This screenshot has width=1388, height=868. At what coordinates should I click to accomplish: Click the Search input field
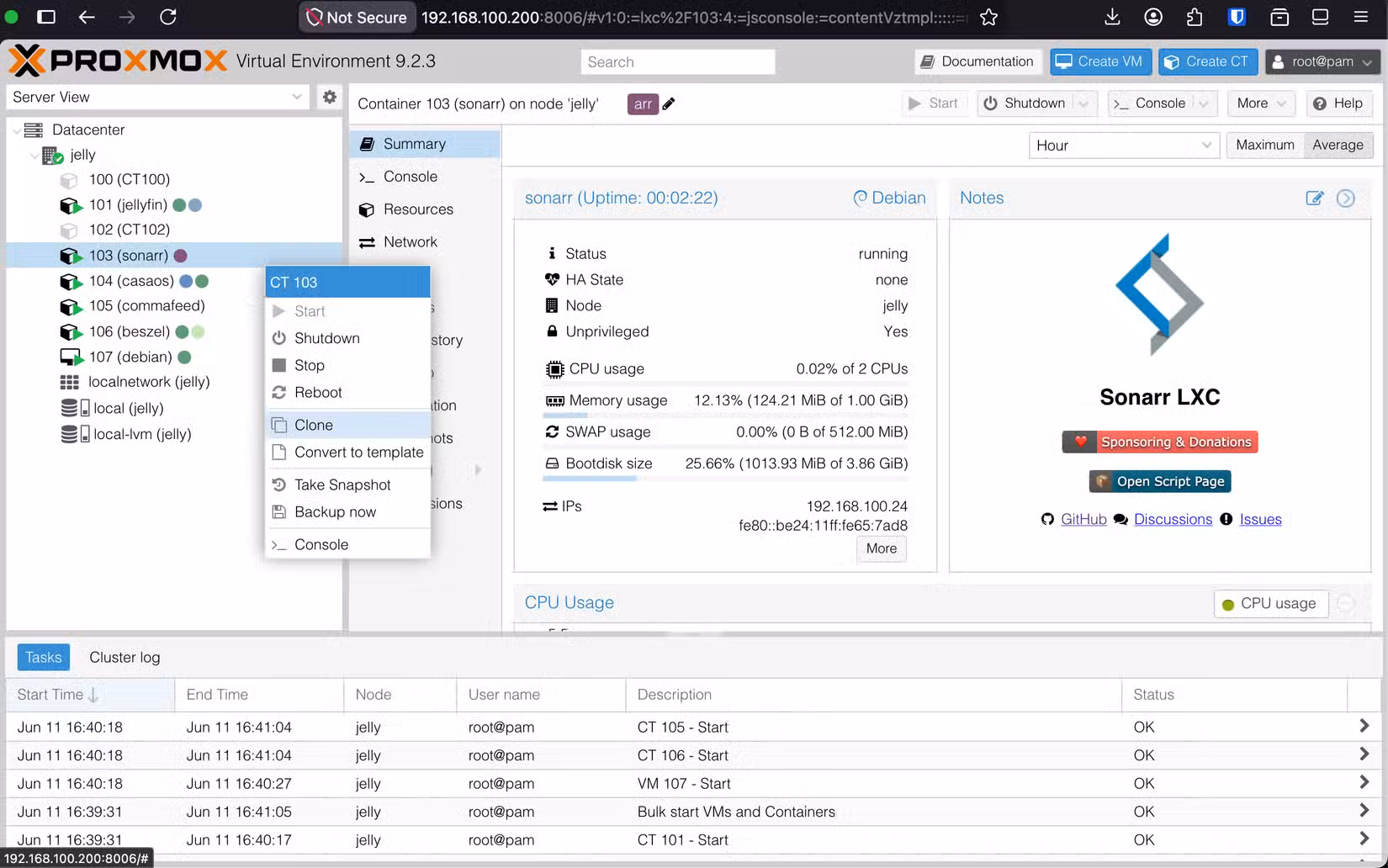point(677,61)
